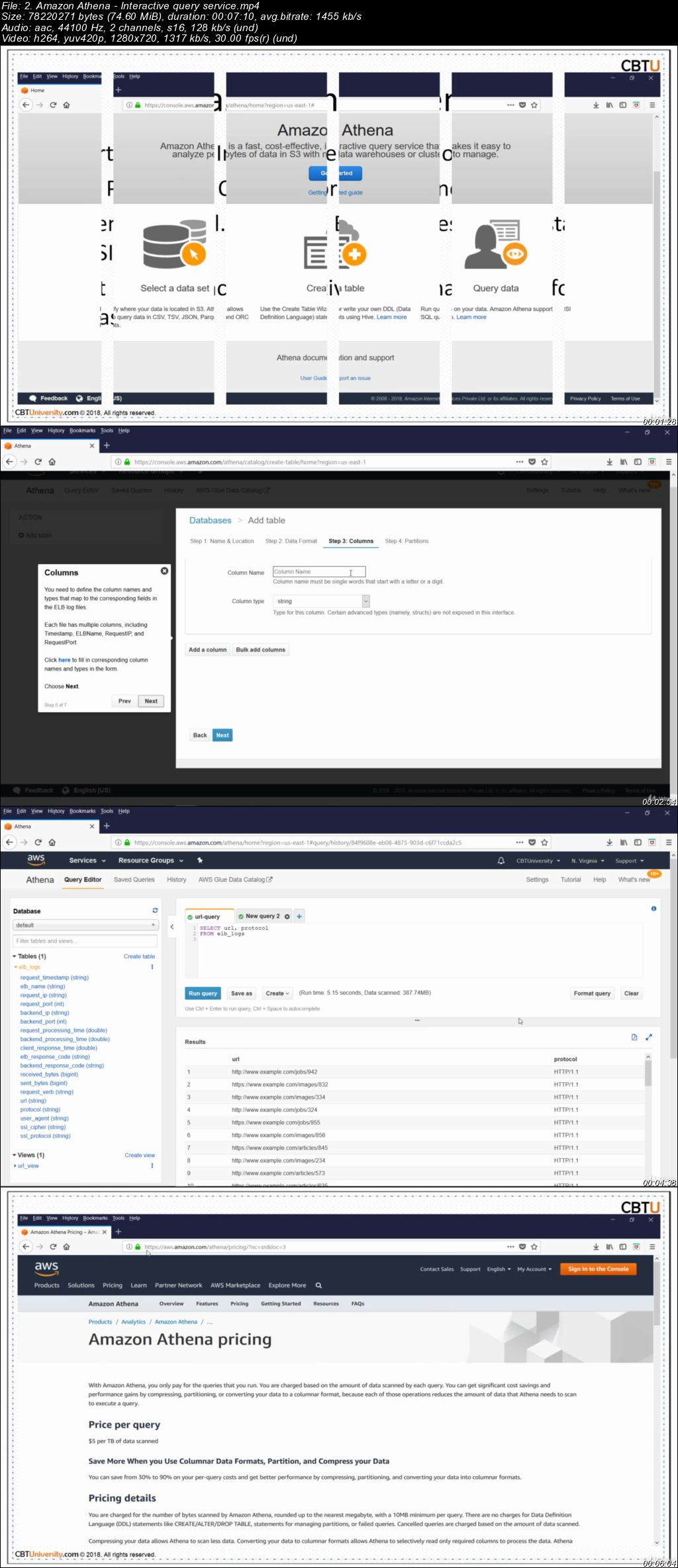Click Format query button

coord(592,993)
